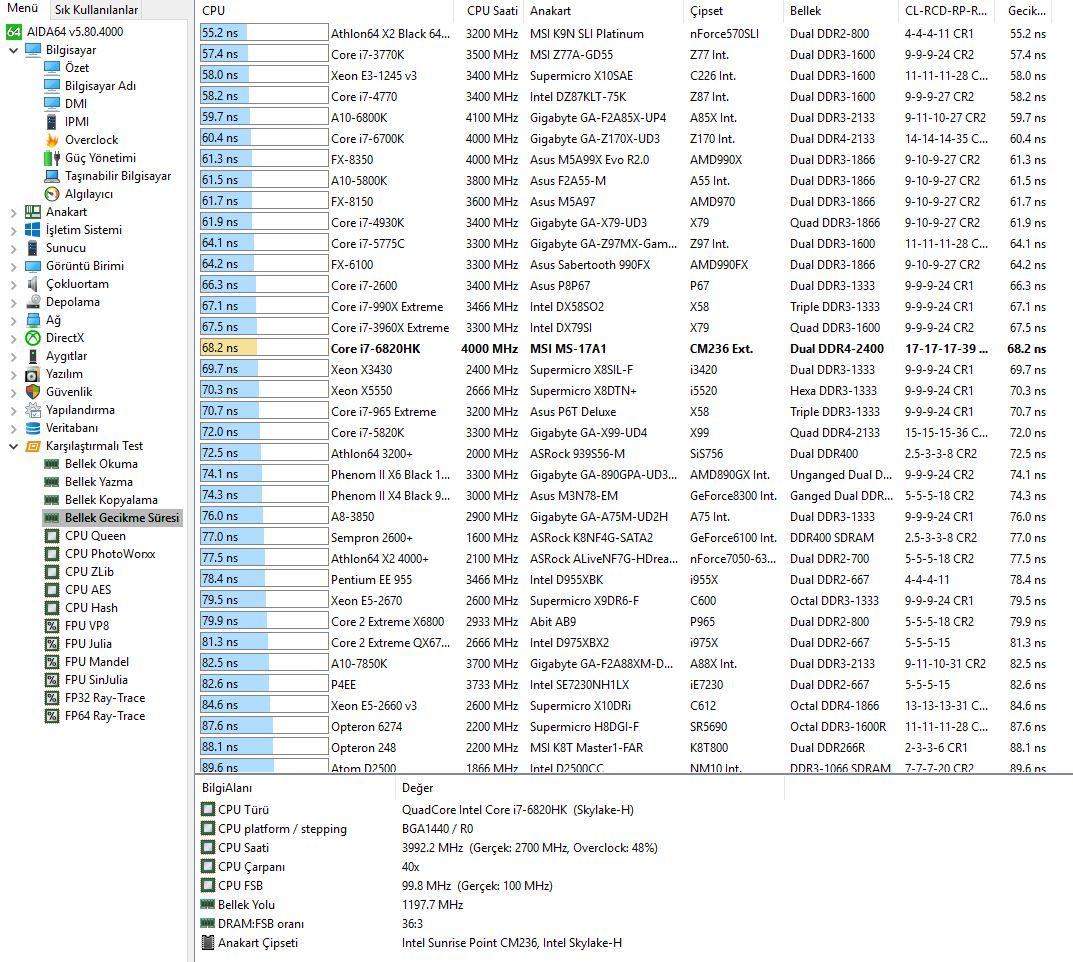Click the 88.1 ns result bar
Image resolution: width=1073 pixels, height=962 pixels.
tap(264, 746)
